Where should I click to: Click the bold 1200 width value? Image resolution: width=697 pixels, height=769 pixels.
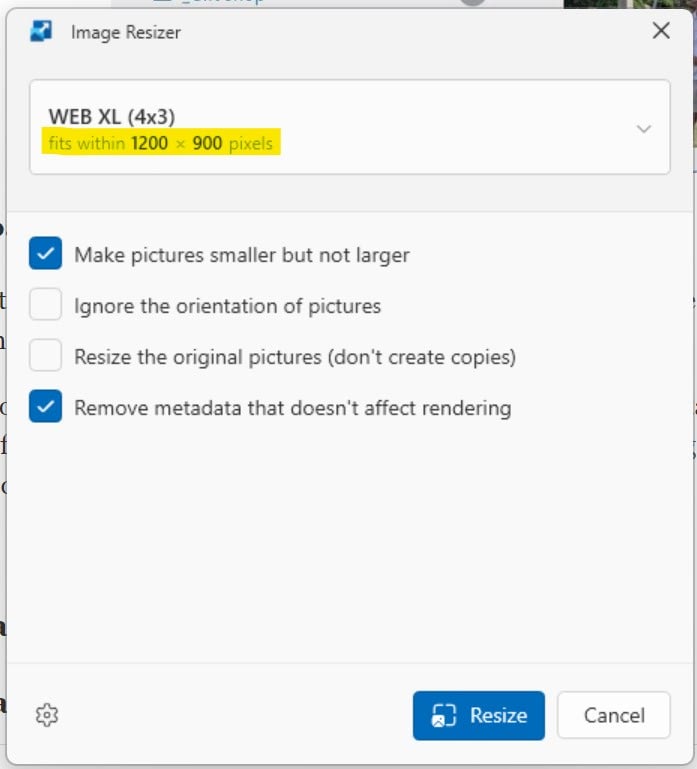point(149,143)
